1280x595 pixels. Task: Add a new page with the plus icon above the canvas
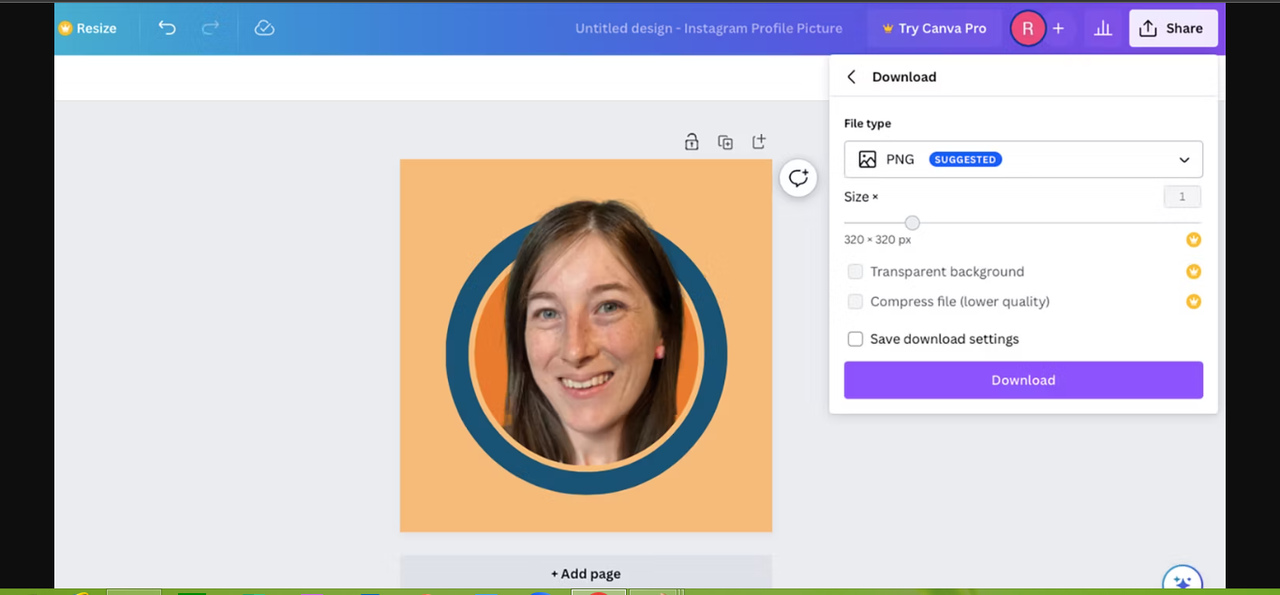(759, 142)
